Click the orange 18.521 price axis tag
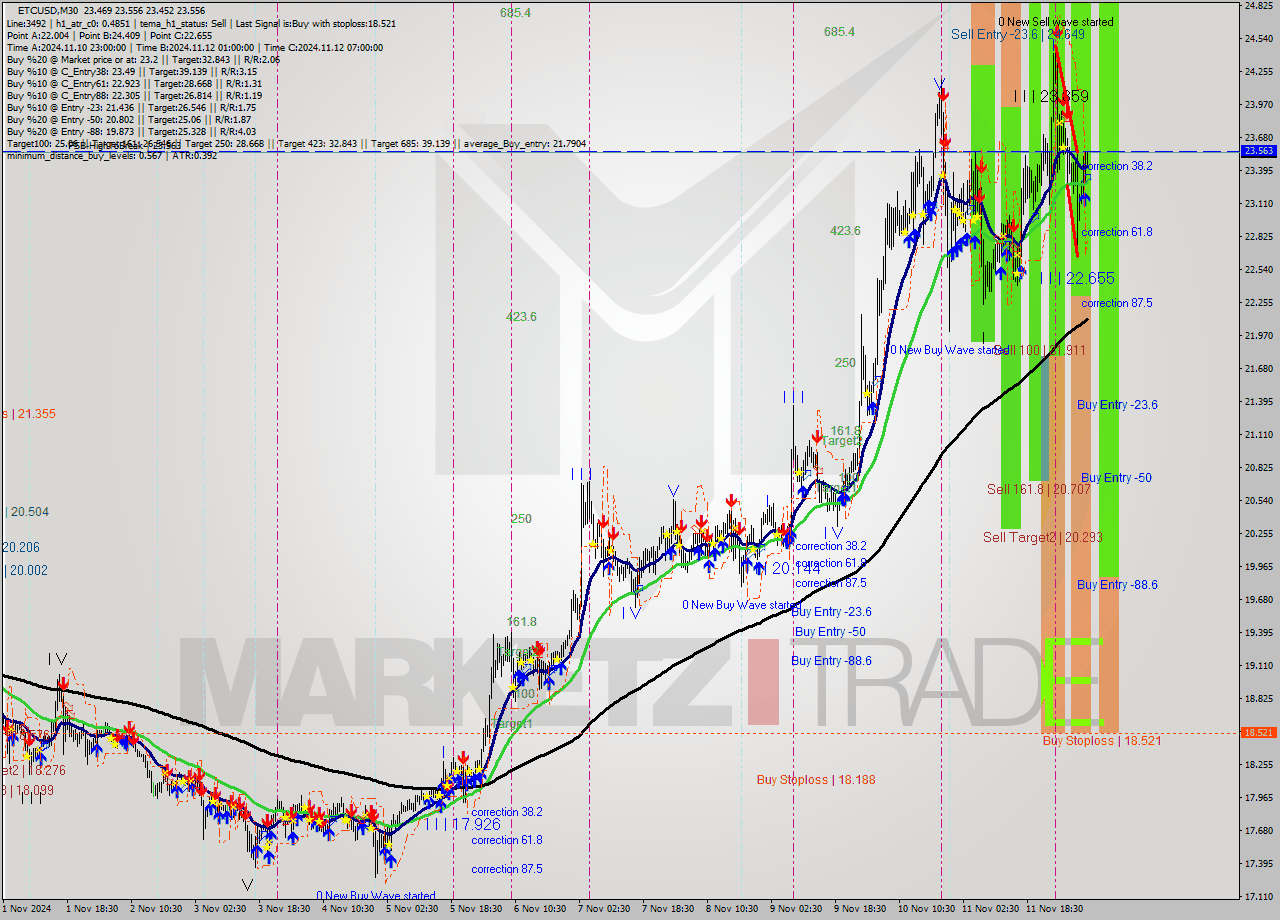The image size is (1280, 920). [1258, 733]
